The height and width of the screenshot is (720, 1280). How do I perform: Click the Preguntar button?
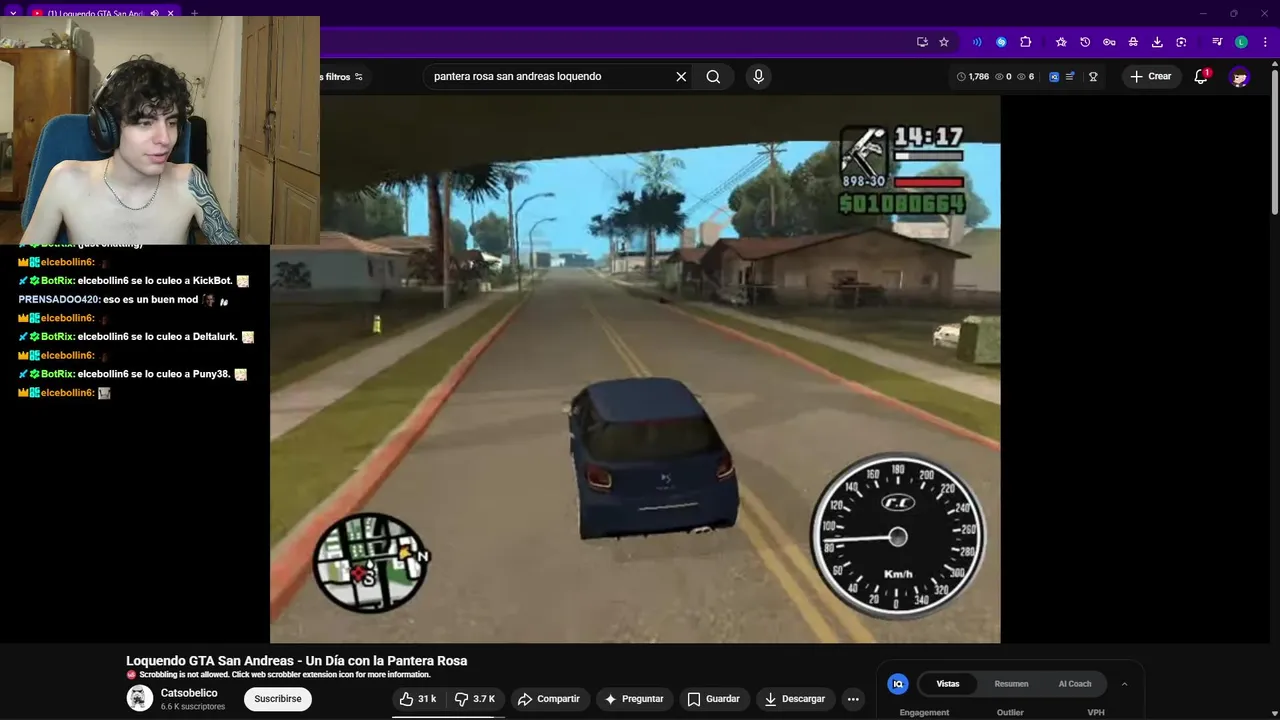click(634, 699)
